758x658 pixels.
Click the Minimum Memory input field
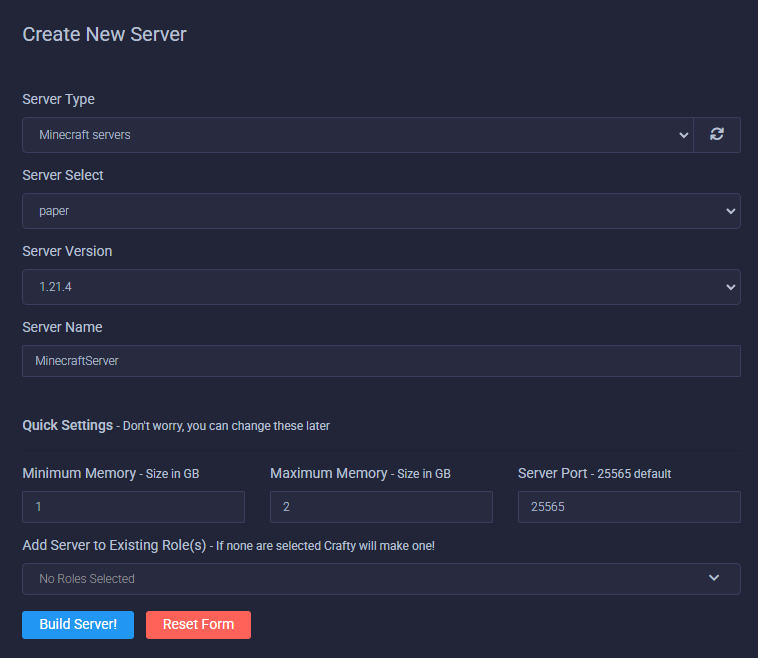click(x=133, y=507)
